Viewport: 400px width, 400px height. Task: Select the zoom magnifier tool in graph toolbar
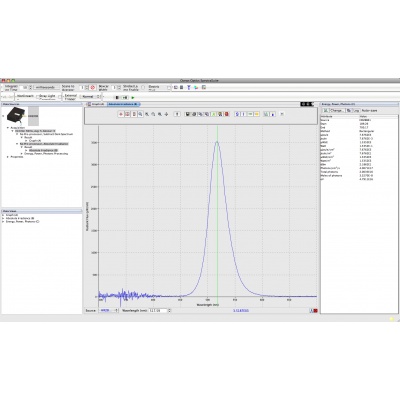pos(140,114)
